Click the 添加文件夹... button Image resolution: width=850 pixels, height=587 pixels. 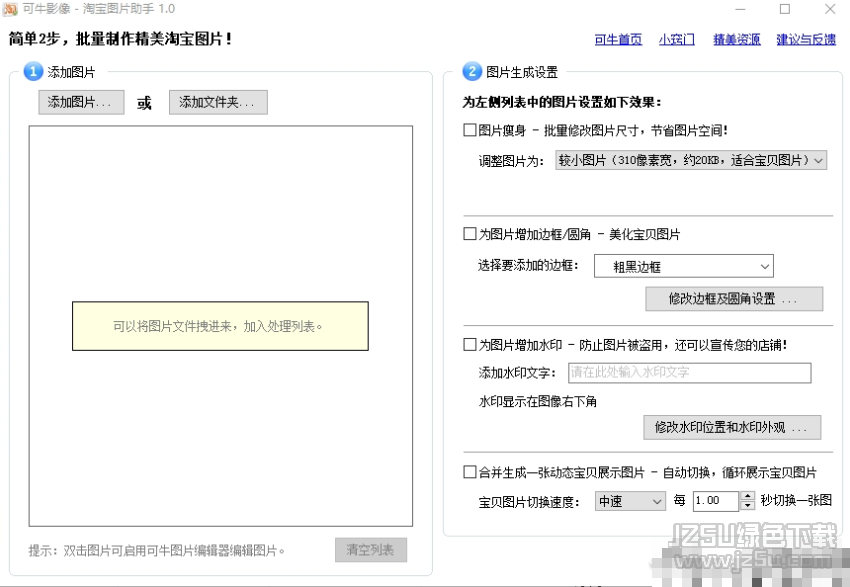click(218, 102)
